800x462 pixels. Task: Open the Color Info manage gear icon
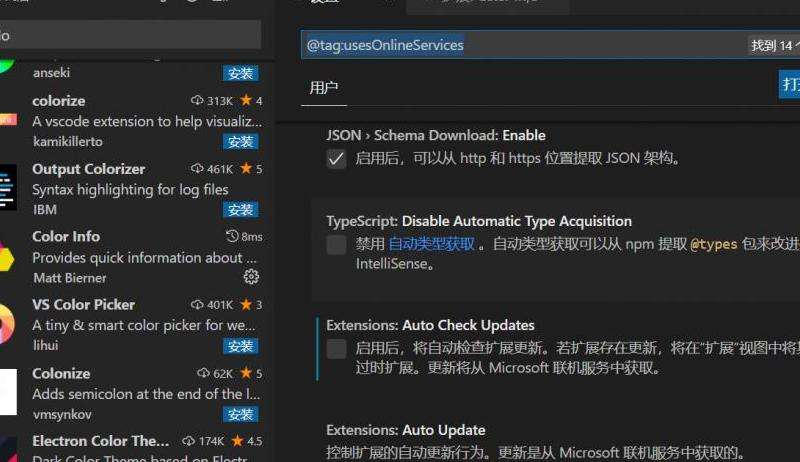click(x=251, y=277)
